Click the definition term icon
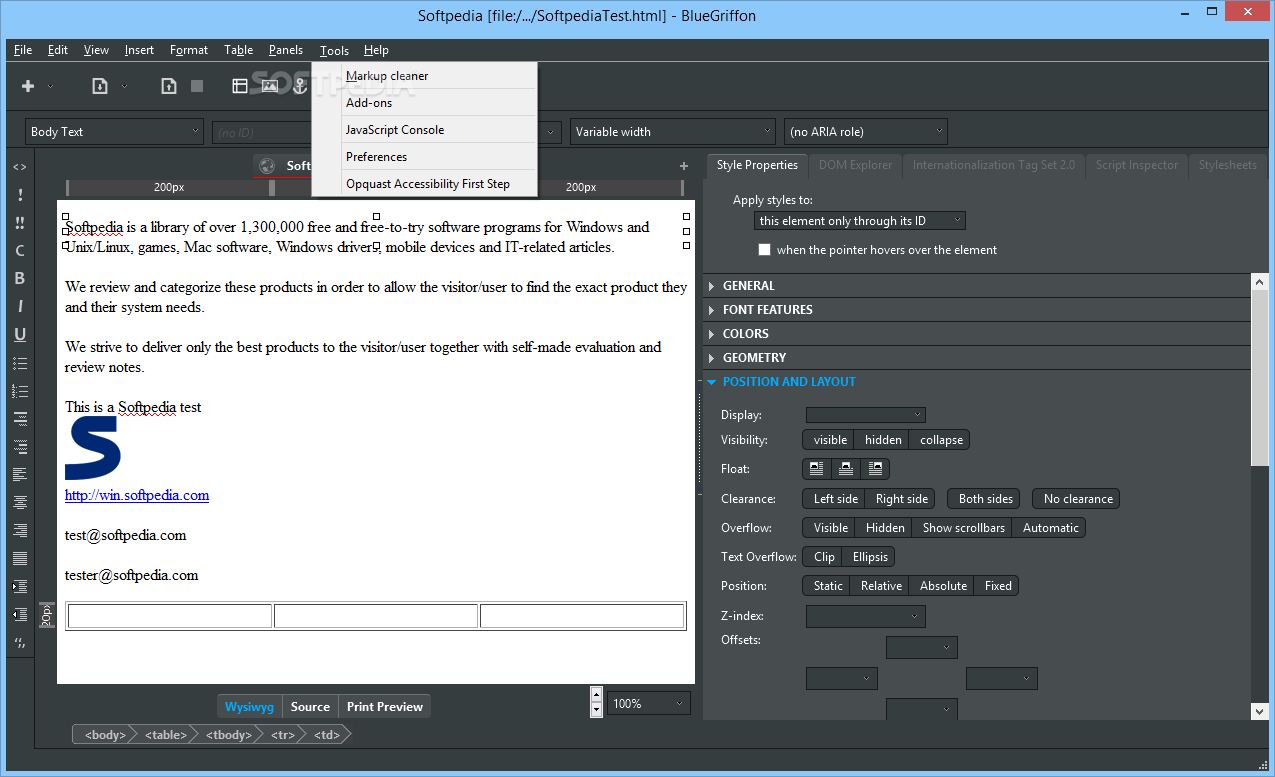Viewport: 1275px width, 777px height. point(20,418)
